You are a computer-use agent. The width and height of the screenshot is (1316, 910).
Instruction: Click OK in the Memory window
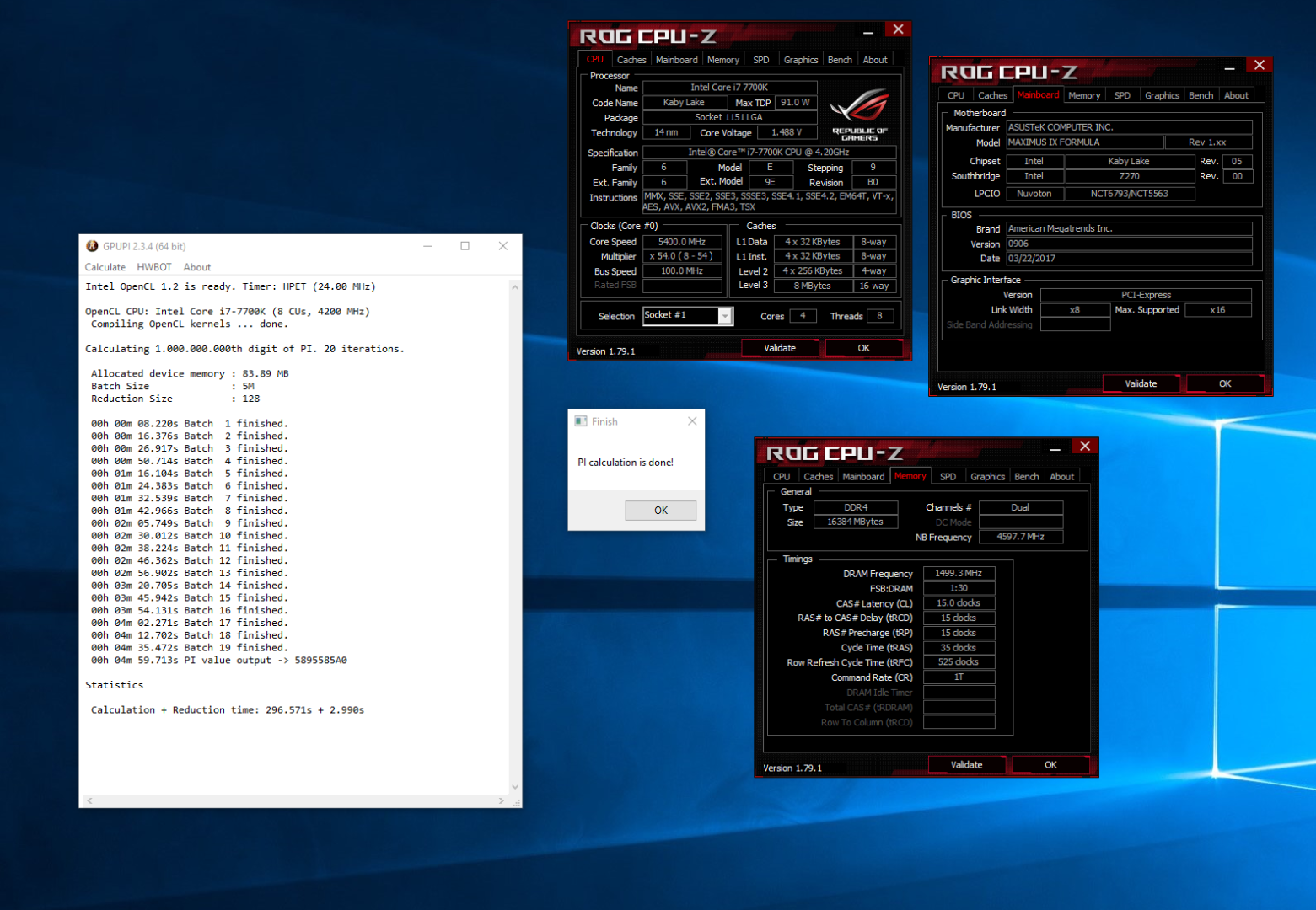pos(1050,765)
